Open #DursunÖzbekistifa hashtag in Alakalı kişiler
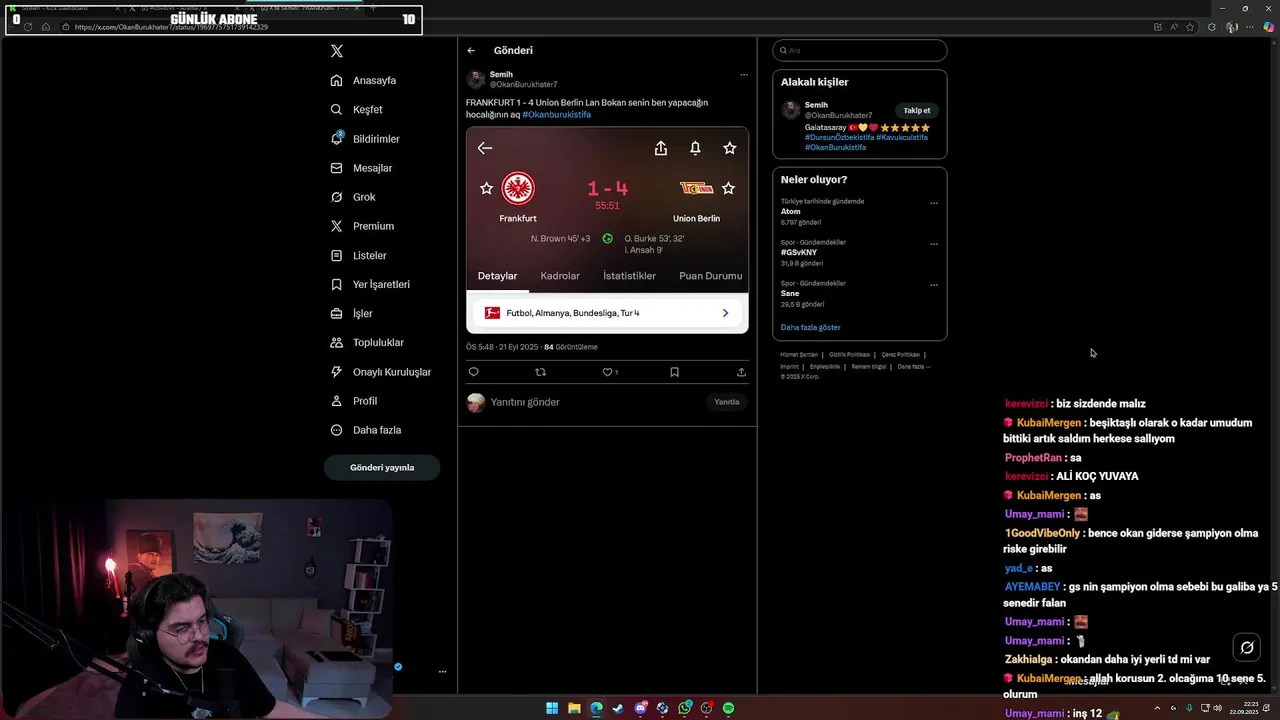 (x=839, y=137)
